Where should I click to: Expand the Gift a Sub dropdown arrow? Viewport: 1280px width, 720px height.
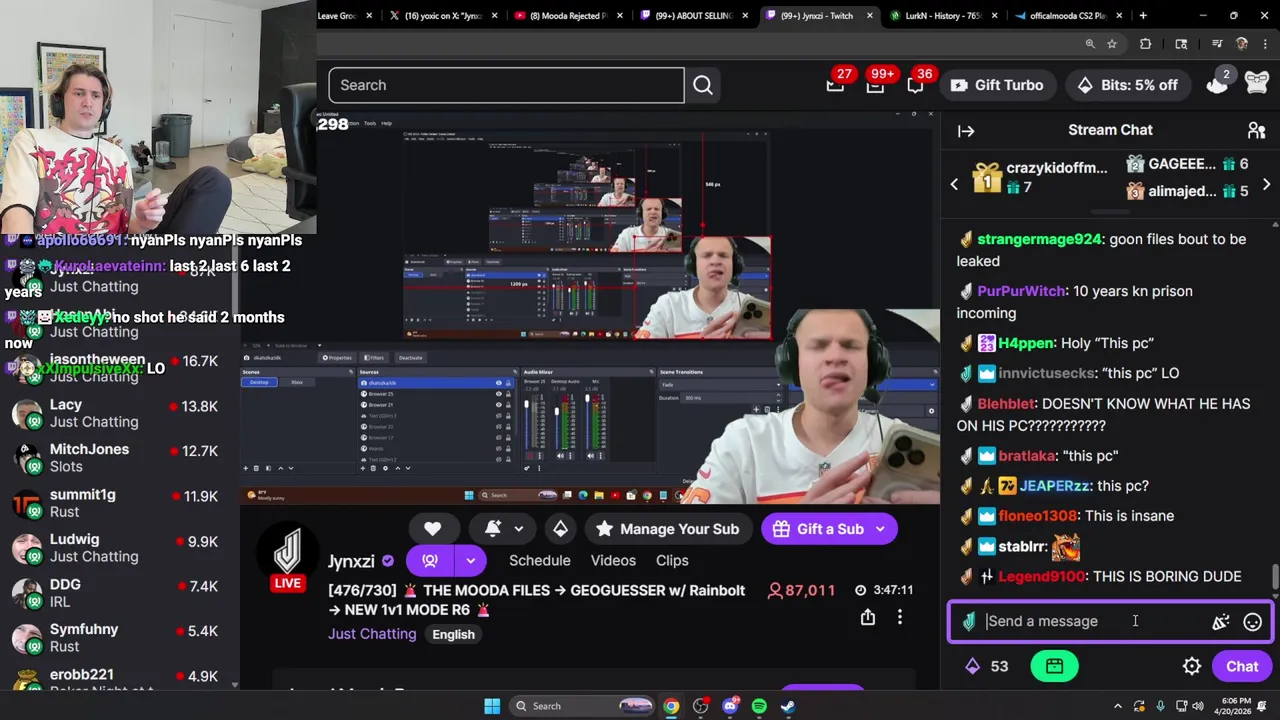(x=880, y=529)
